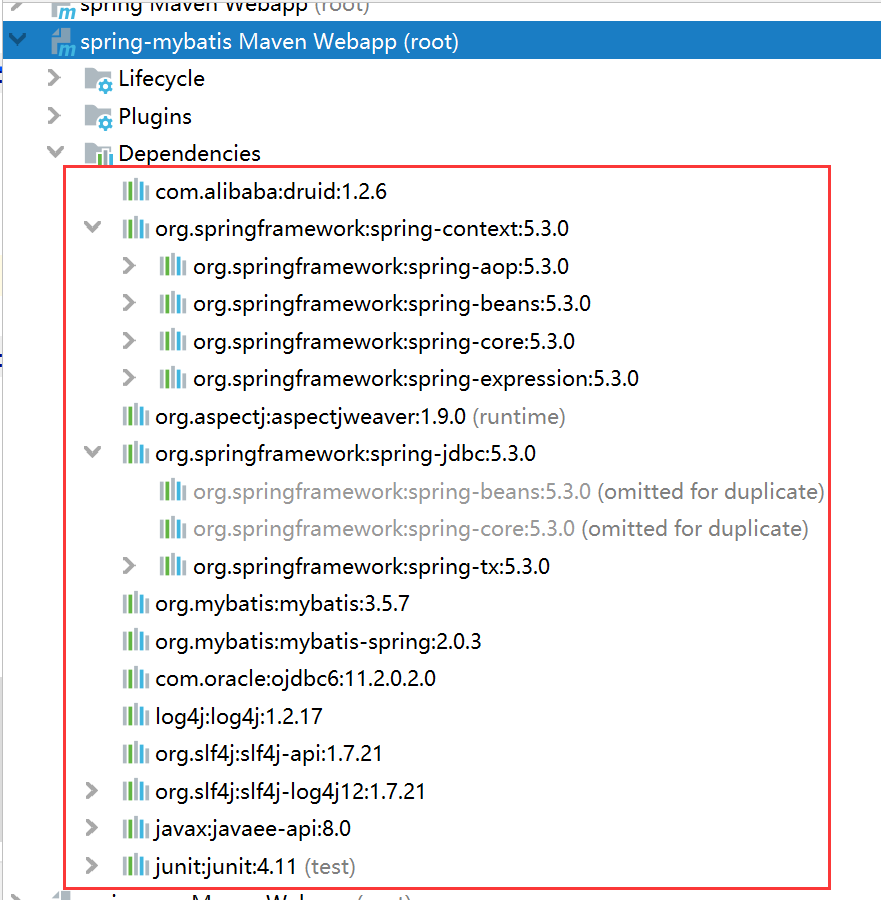
Task: Select 'spring-mybatis Maven Webapp (root)' row
Action: click(442, 40)
